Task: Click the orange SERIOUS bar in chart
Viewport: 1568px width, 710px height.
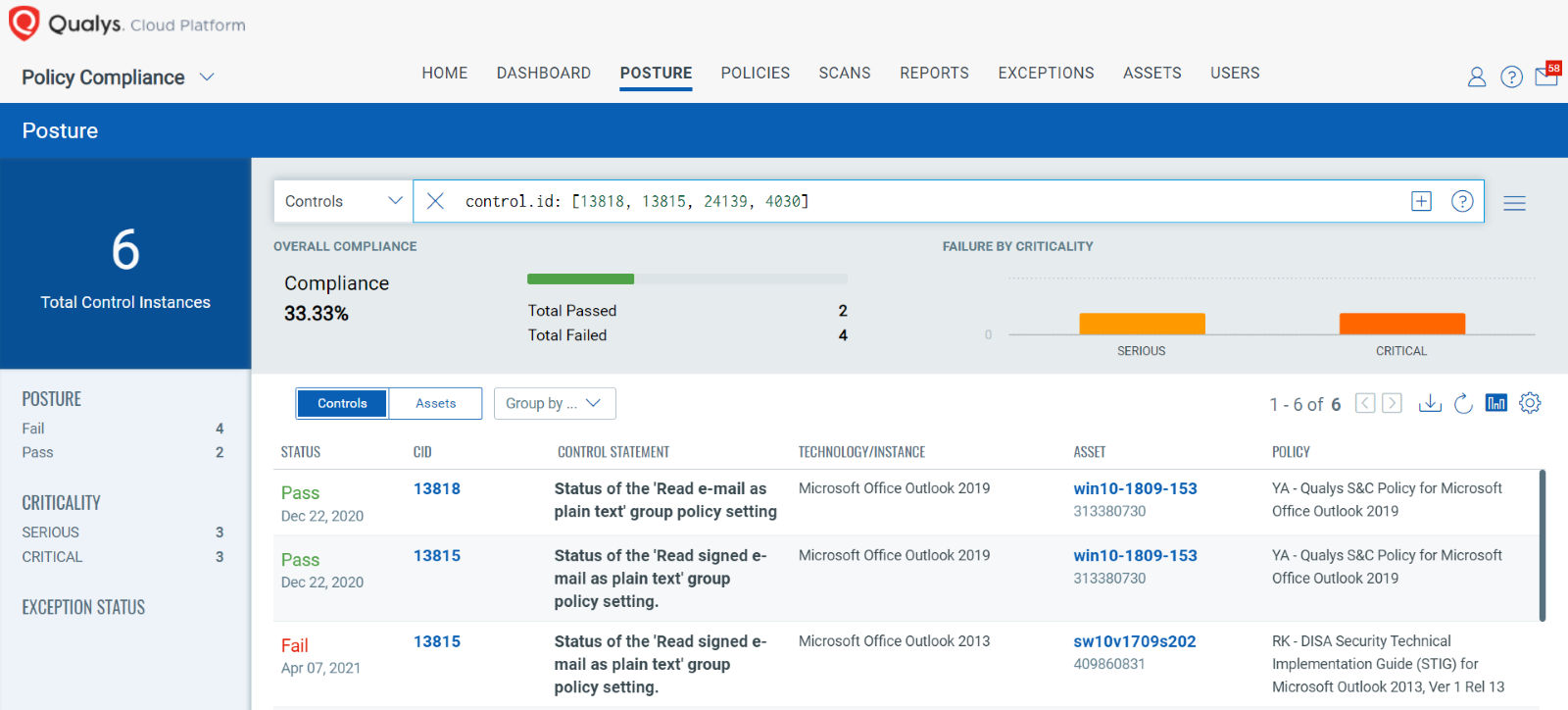Action: coord(1142,324)
